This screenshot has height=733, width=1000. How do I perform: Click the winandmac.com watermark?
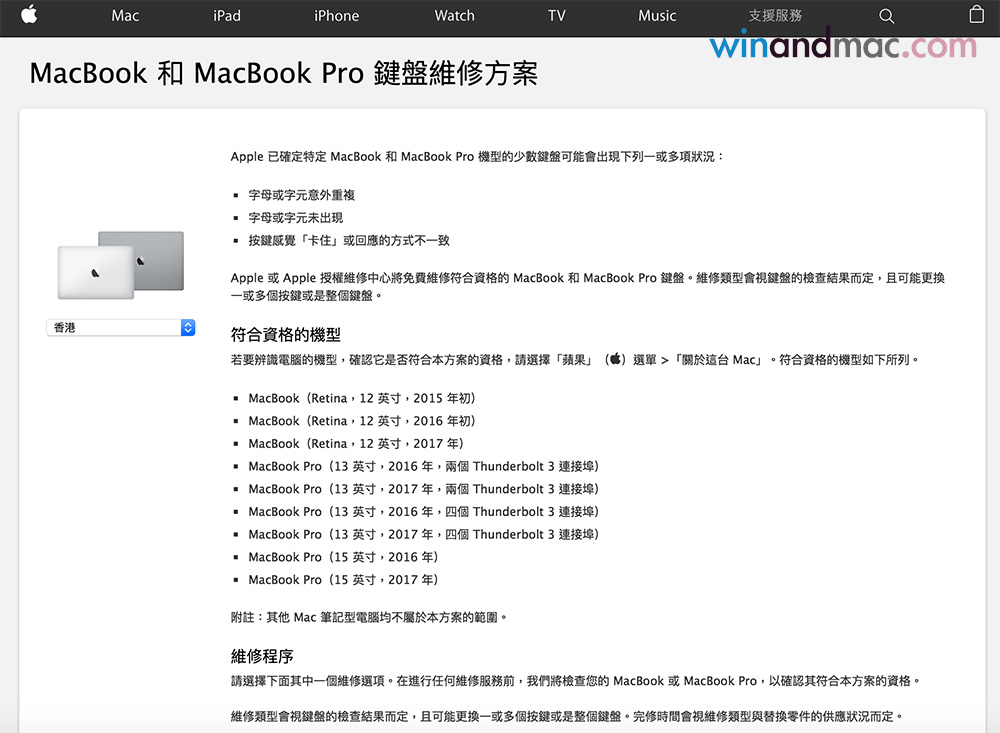click(x=842, y=46)
